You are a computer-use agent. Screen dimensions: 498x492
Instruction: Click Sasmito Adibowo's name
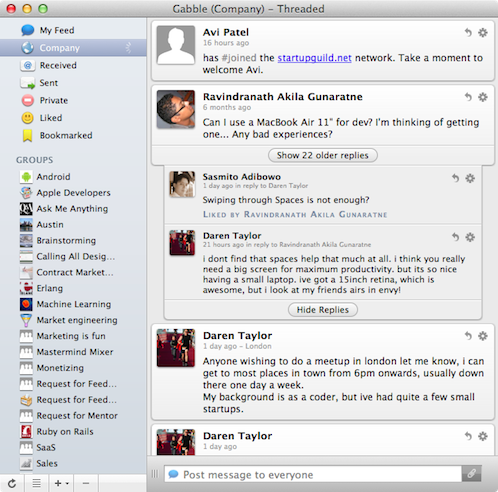(x=242, y=177)
